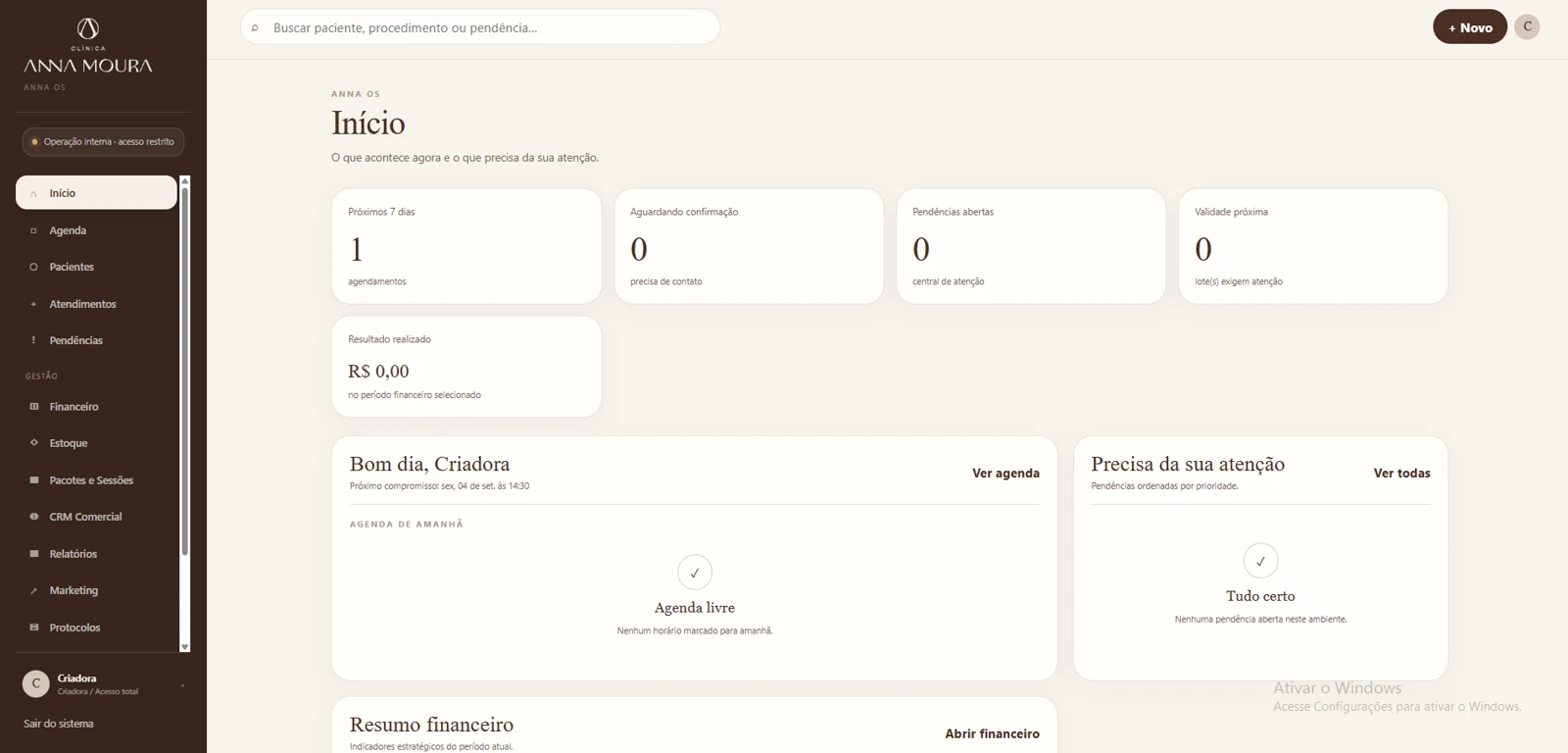Click the Clínica Anna Moura logo
1568x753 pixels.
tap(88, 46)
